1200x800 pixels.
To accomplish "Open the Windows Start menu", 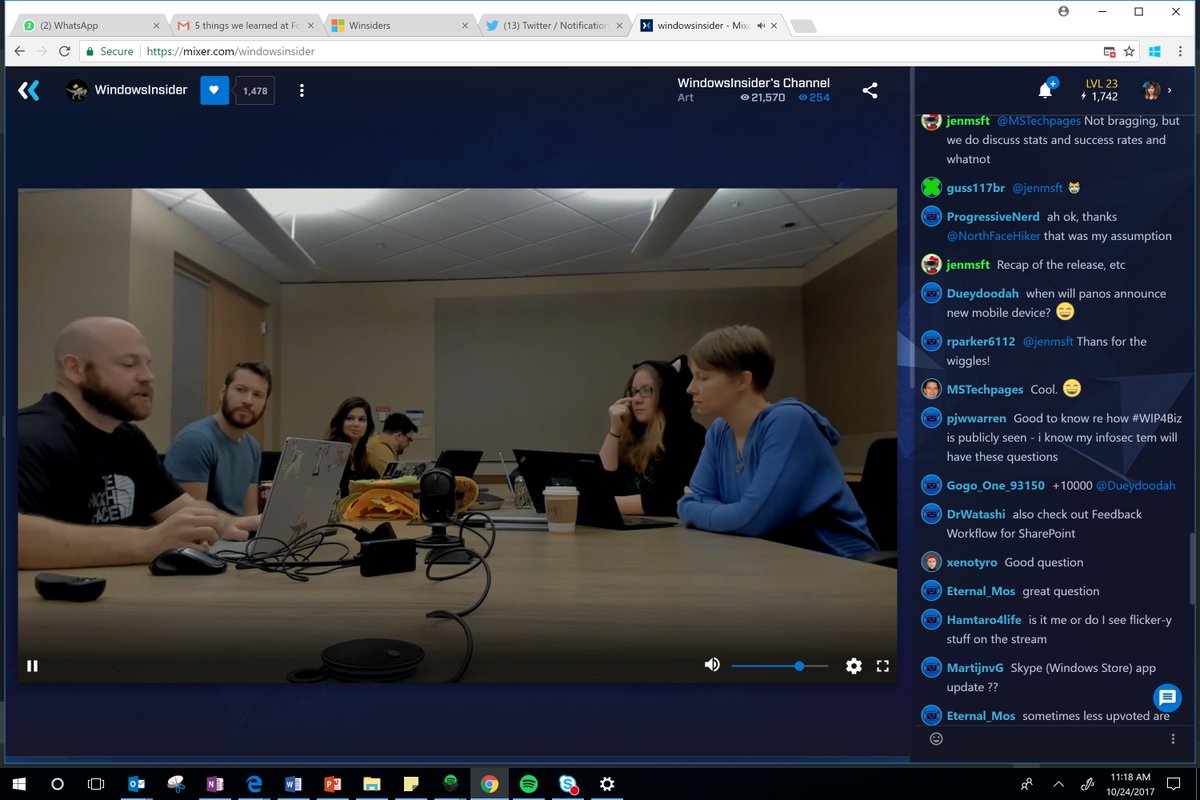I will point(18,784).
